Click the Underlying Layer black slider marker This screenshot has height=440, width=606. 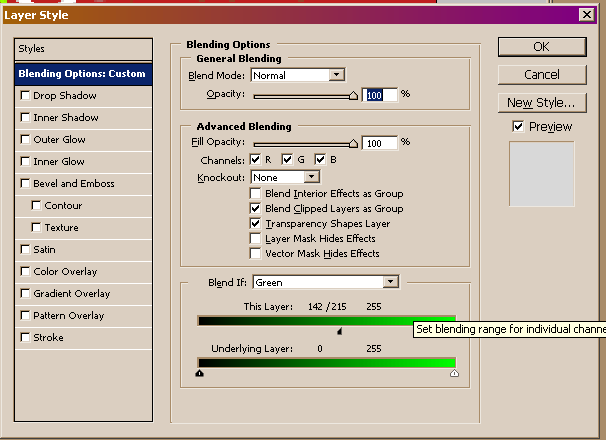tap(200, 373)
